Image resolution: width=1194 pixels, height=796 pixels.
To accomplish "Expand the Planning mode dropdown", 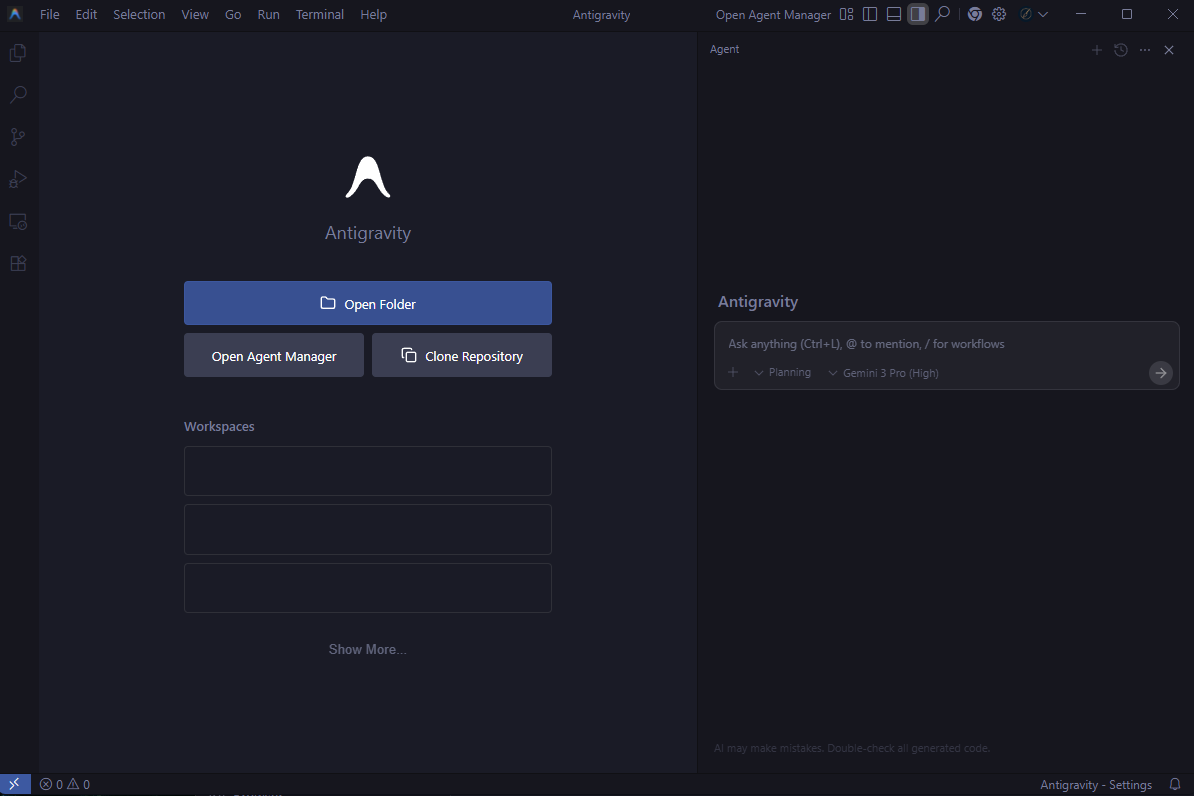I will coord(783,372).
